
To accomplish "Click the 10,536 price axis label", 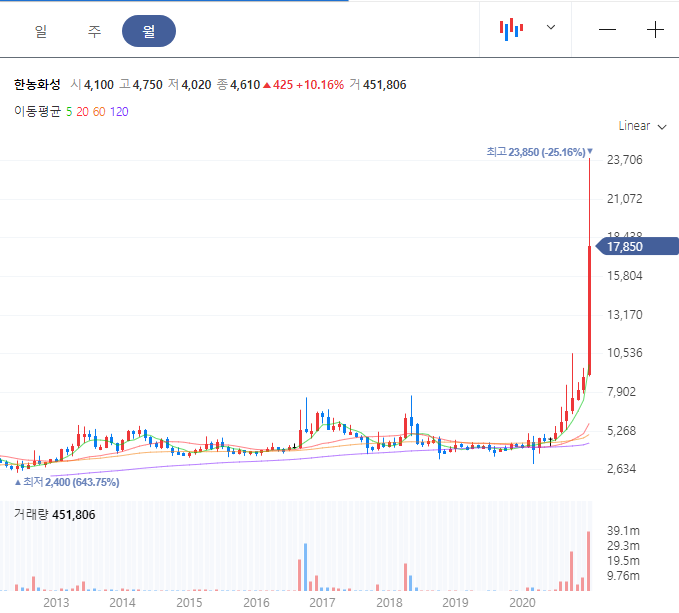I will coord(624,353).
